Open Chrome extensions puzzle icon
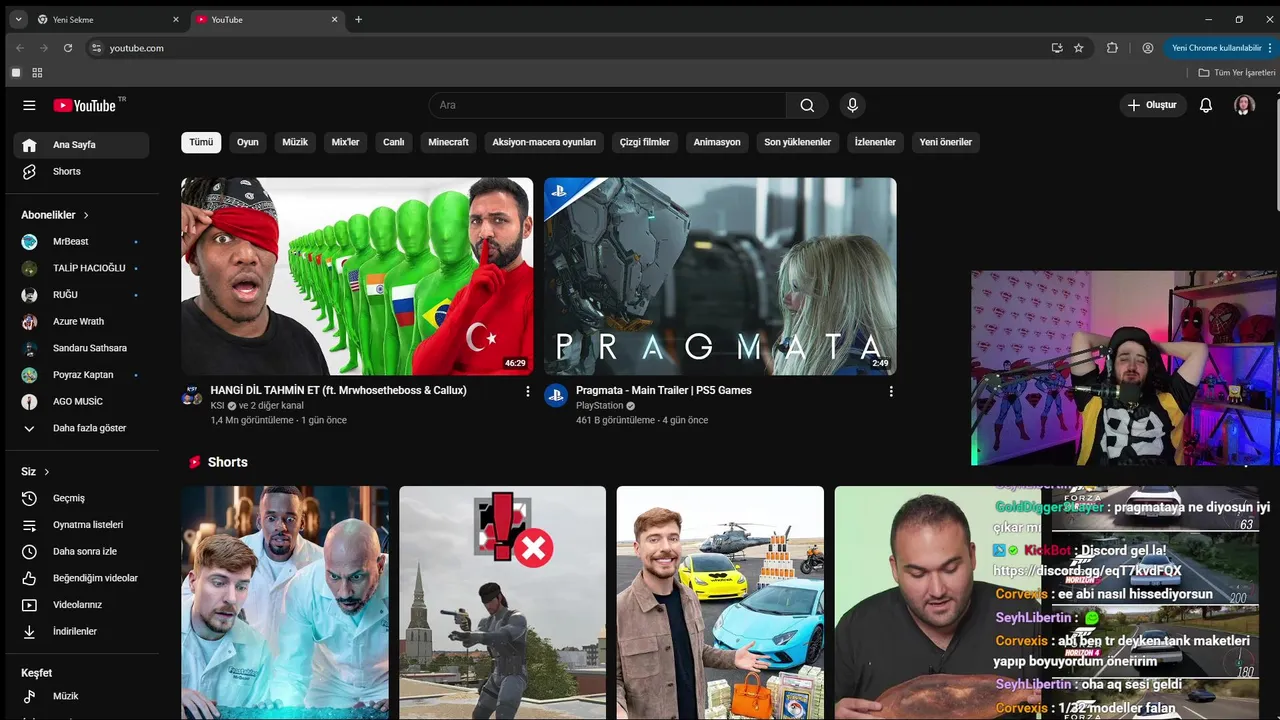The image size is (1280, 720). tap(1112, 47)
